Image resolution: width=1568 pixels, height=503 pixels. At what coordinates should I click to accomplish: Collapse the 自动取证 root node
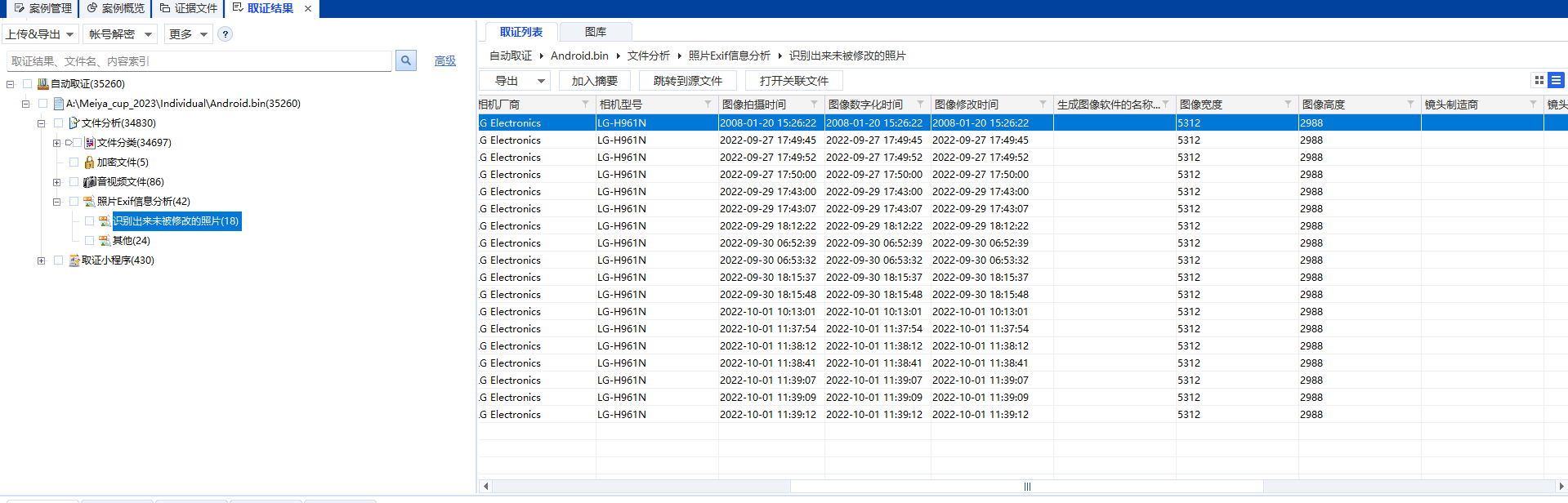click(11, 84)
